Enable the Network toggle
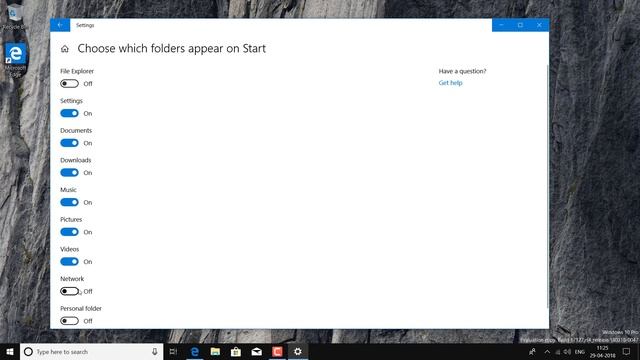This screenshot has height=360, width=640. [x=69, y=291]
